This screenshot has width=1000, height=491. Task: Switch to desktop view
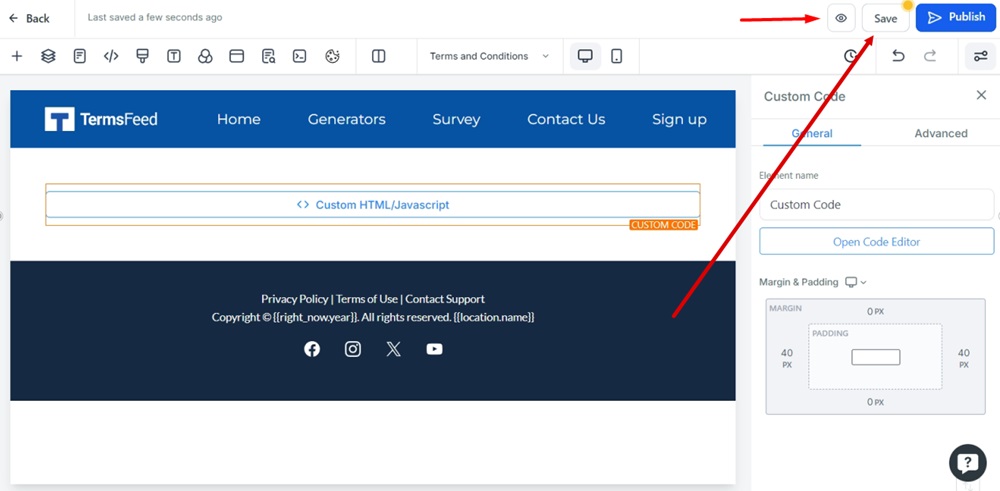[x=585, y=56]
